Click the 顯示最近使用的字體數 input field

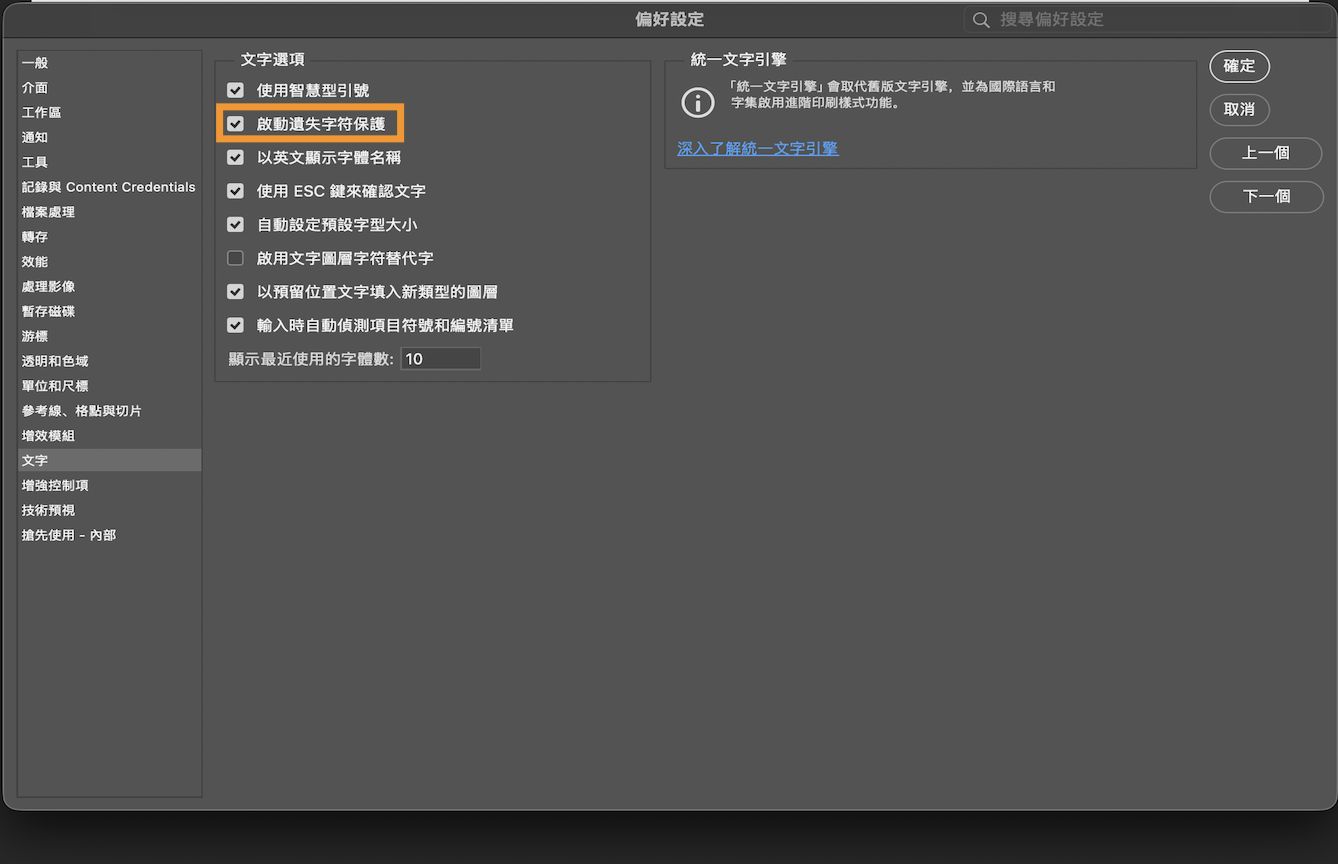point(440,358)
